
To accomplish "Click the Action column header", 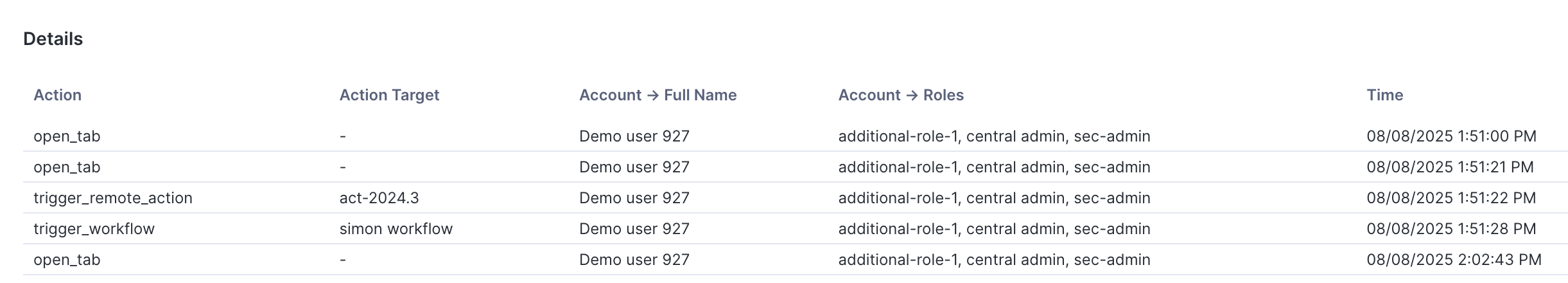I will click(57, 95).
